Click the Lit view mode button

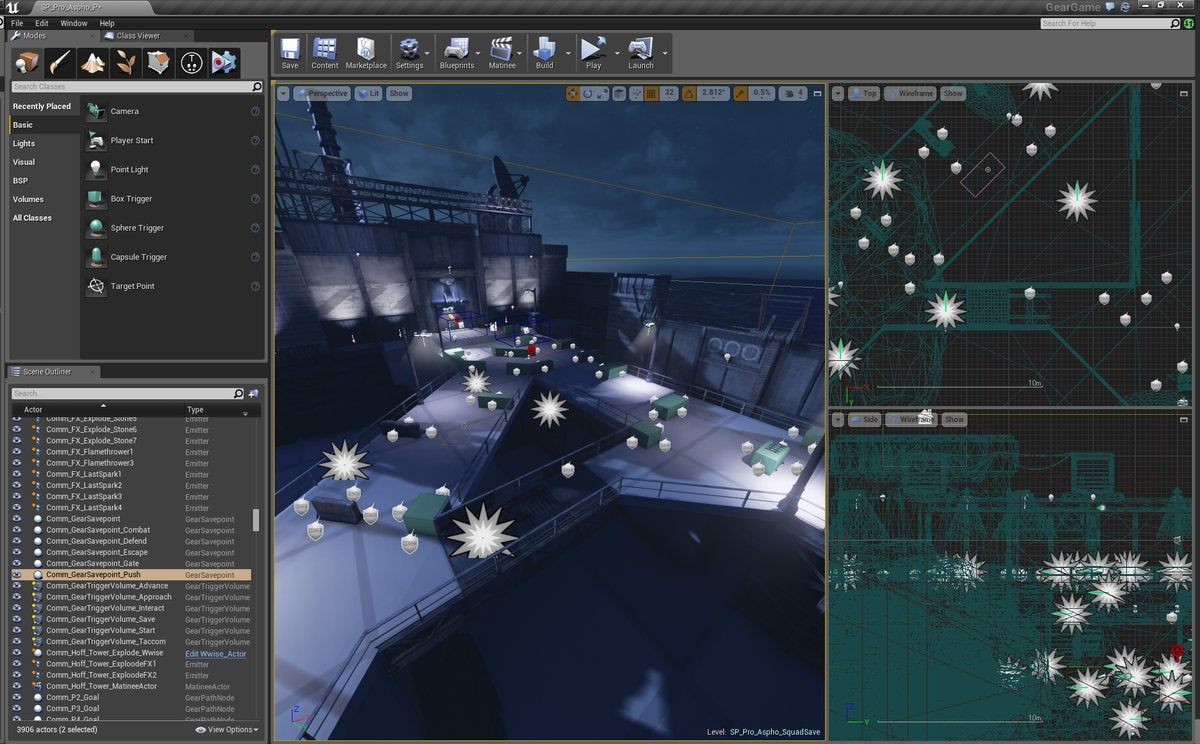369,93
